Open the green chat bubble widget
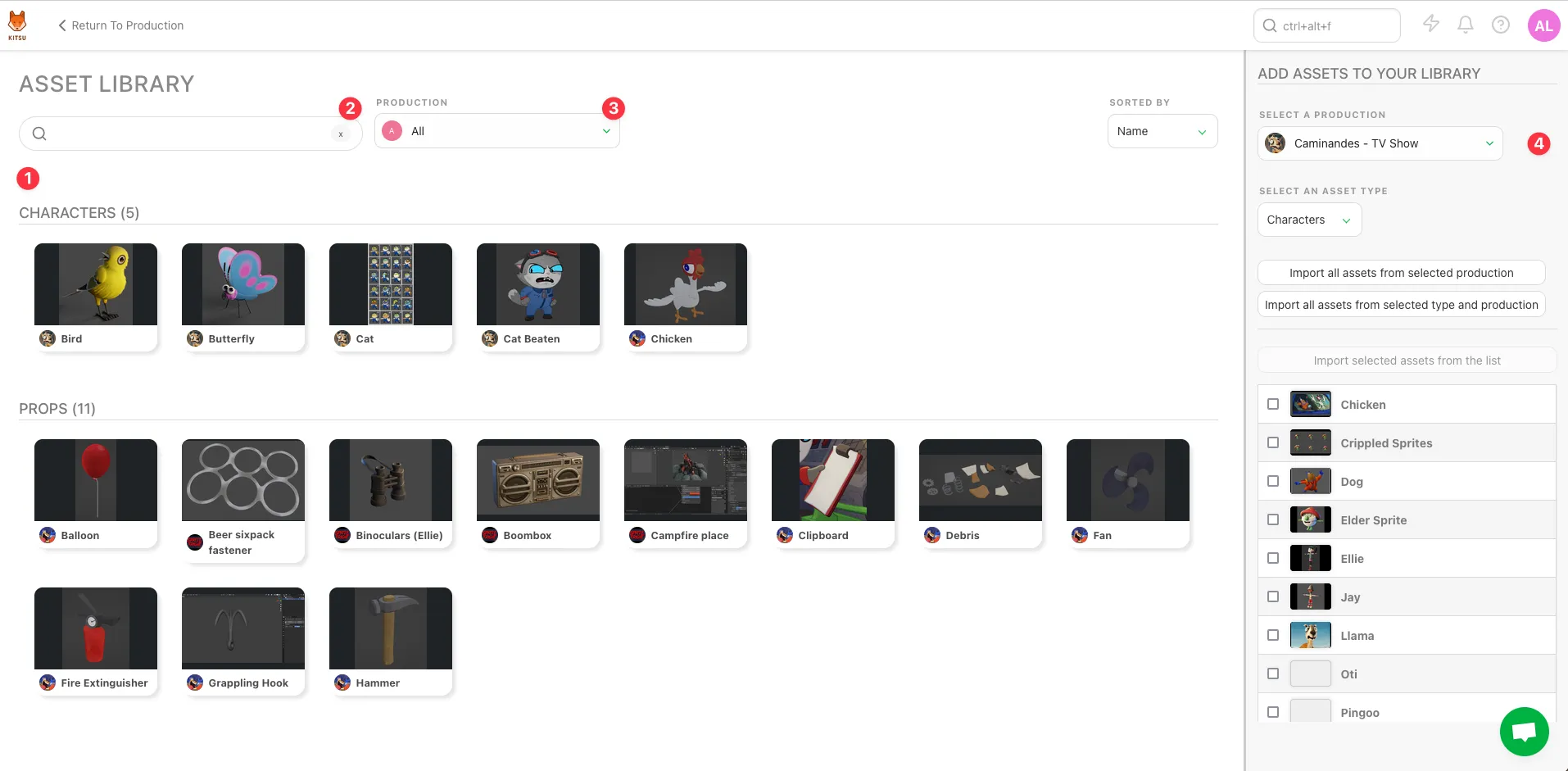1568x771 pixels. [x=1524, y=731]
